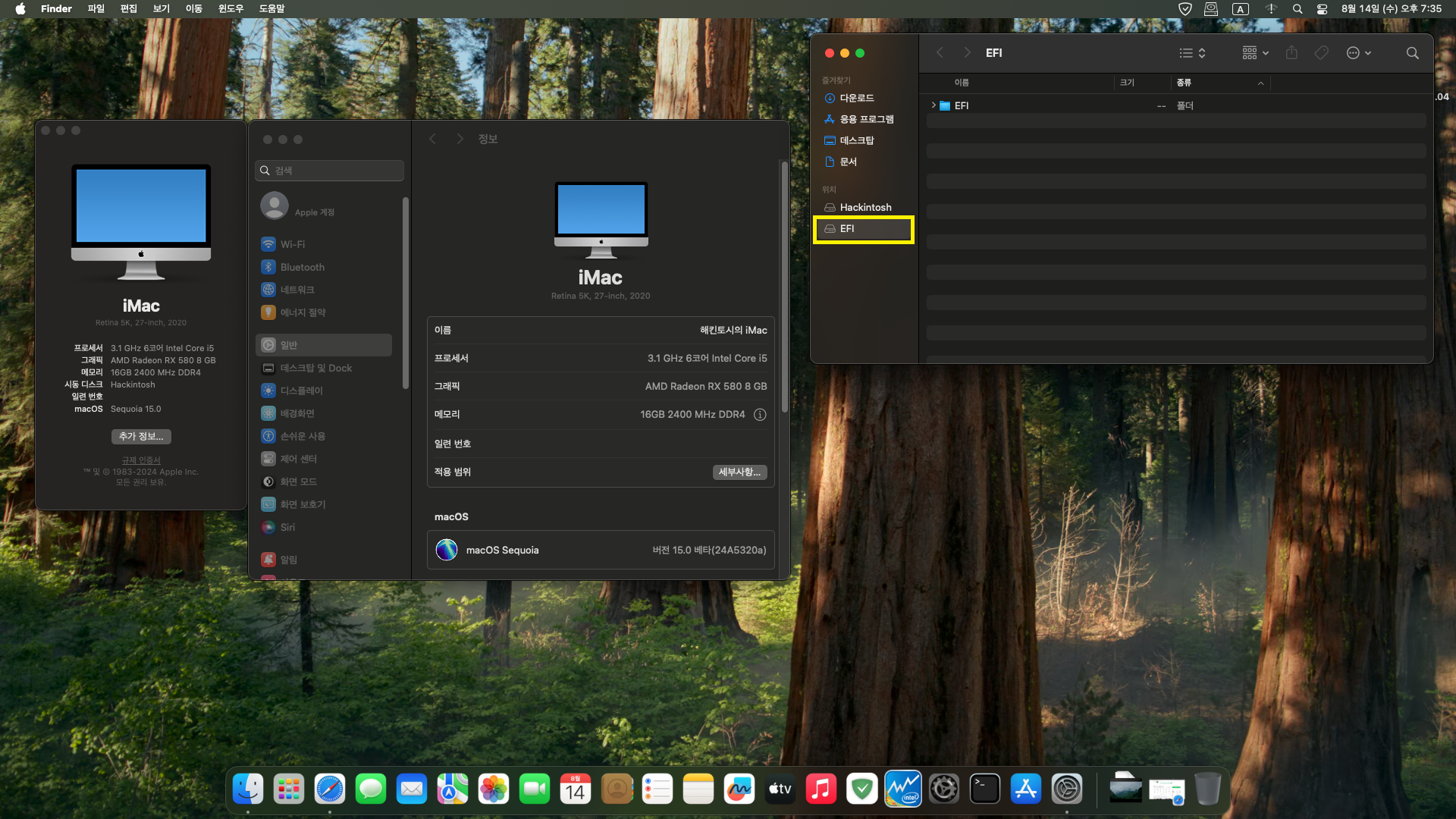Viewport: 1456px width, 819px height.
Task: Open the Apple menu
Action: [20, 9]
